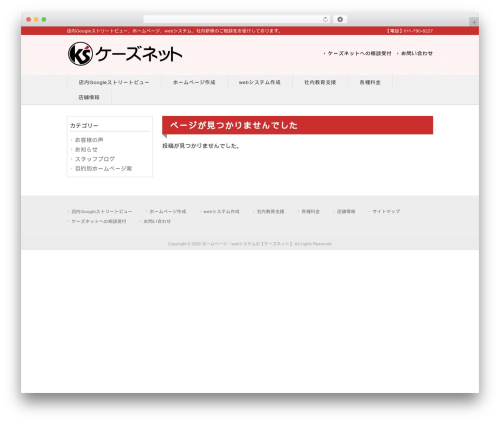This screenshot has width=500, height=423.
Task: Click the ケーズネット logo in the header
Action: (125, 54)
